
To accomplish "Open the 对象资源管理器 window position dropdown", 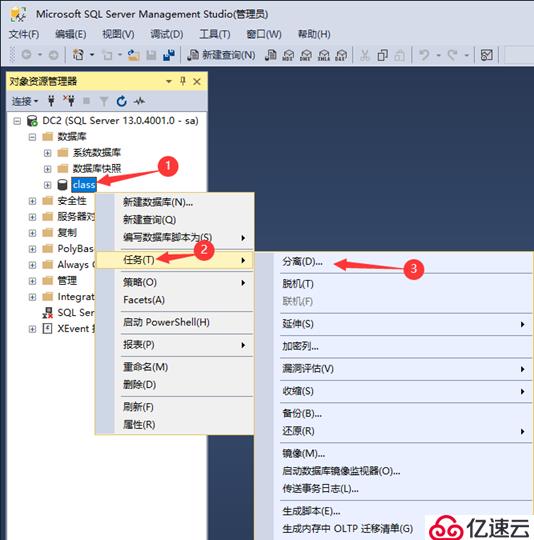I will pyautogui.click(x=169, y=82).
